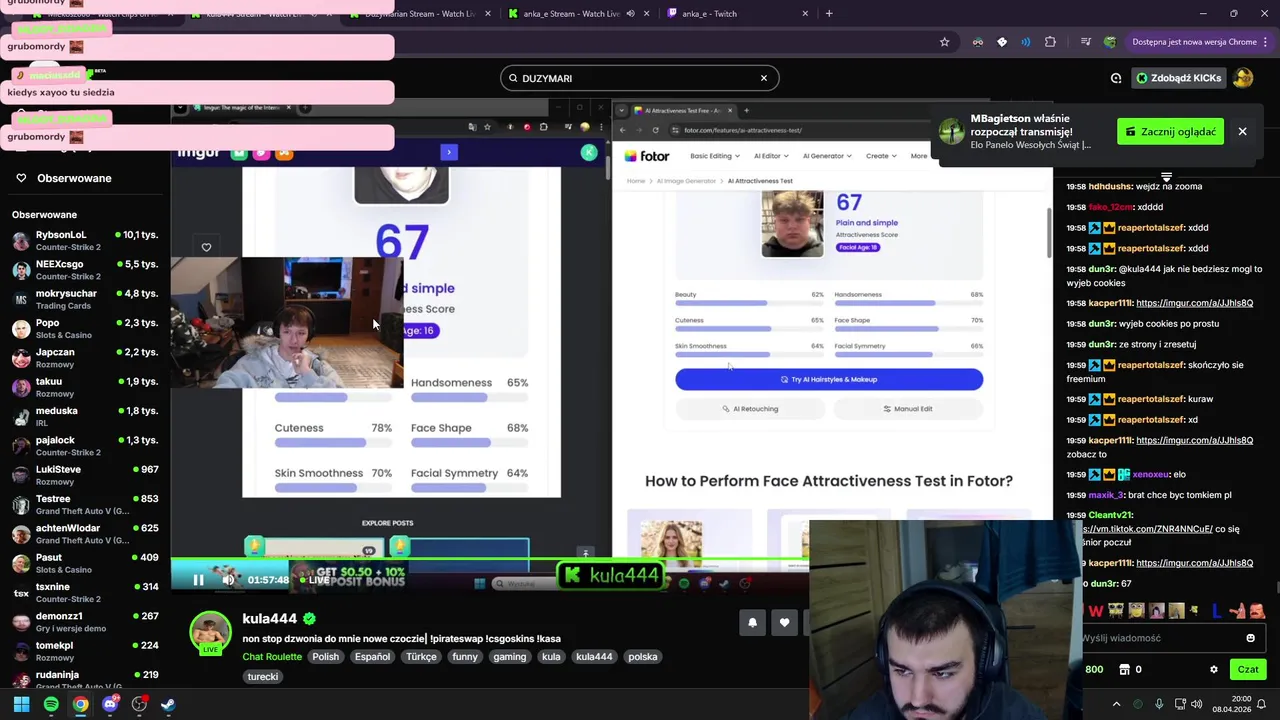Open the LukiSteve channel
Screen dimensions: 1280x720
85,475
